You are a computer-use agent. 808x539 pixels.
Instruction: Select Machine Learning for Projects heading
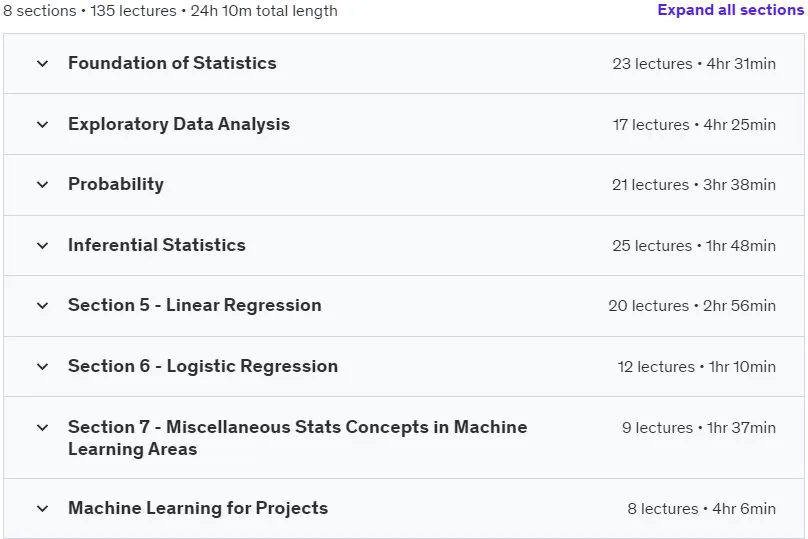tap(198, 508)
